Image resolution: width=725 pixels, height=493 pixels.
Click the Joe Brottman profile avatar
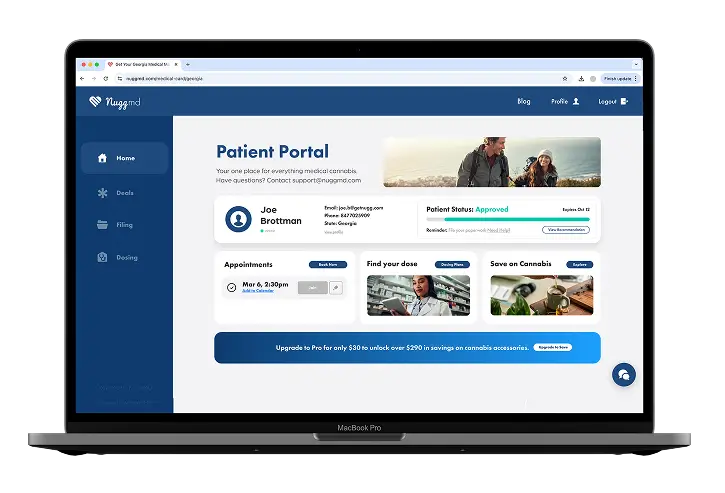click(238, 219)
